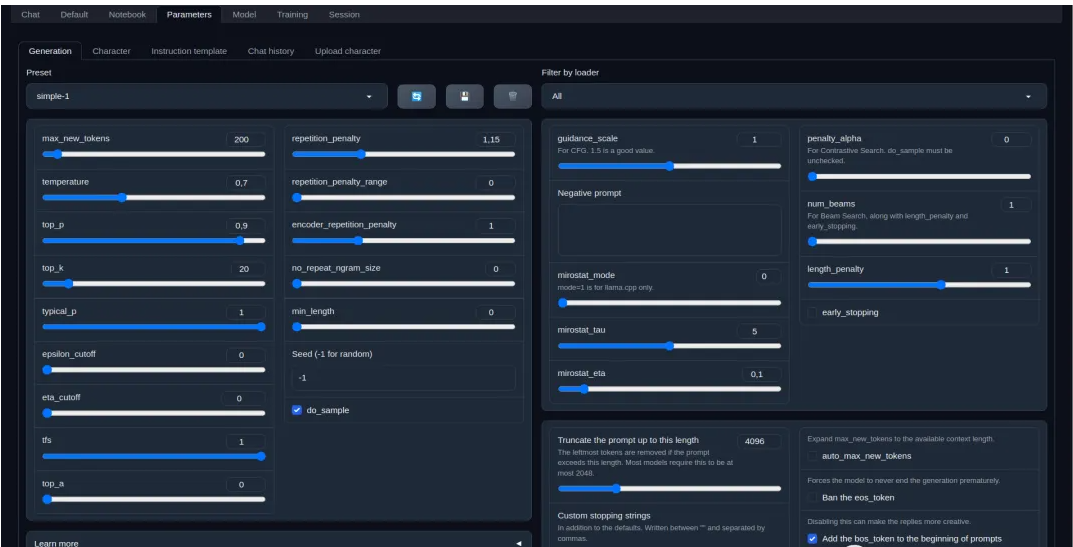Image resolution: width=1073 pixels, height=547 pixels.
Task: Click the repetition_penalty value box showing 1,15
Action: pos(495,140)
